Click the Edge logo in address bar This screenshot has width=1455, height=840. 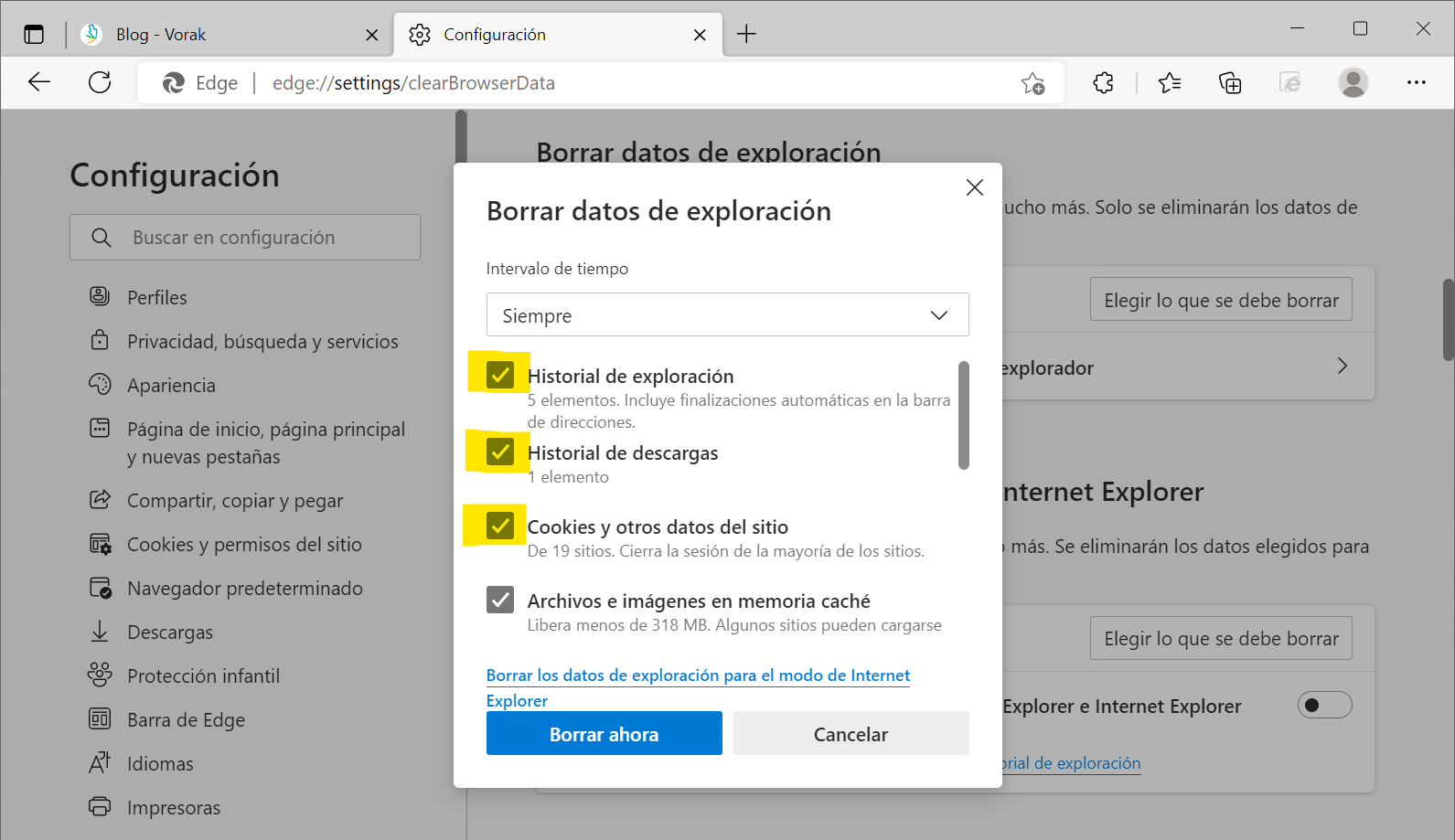click(173, 83)
